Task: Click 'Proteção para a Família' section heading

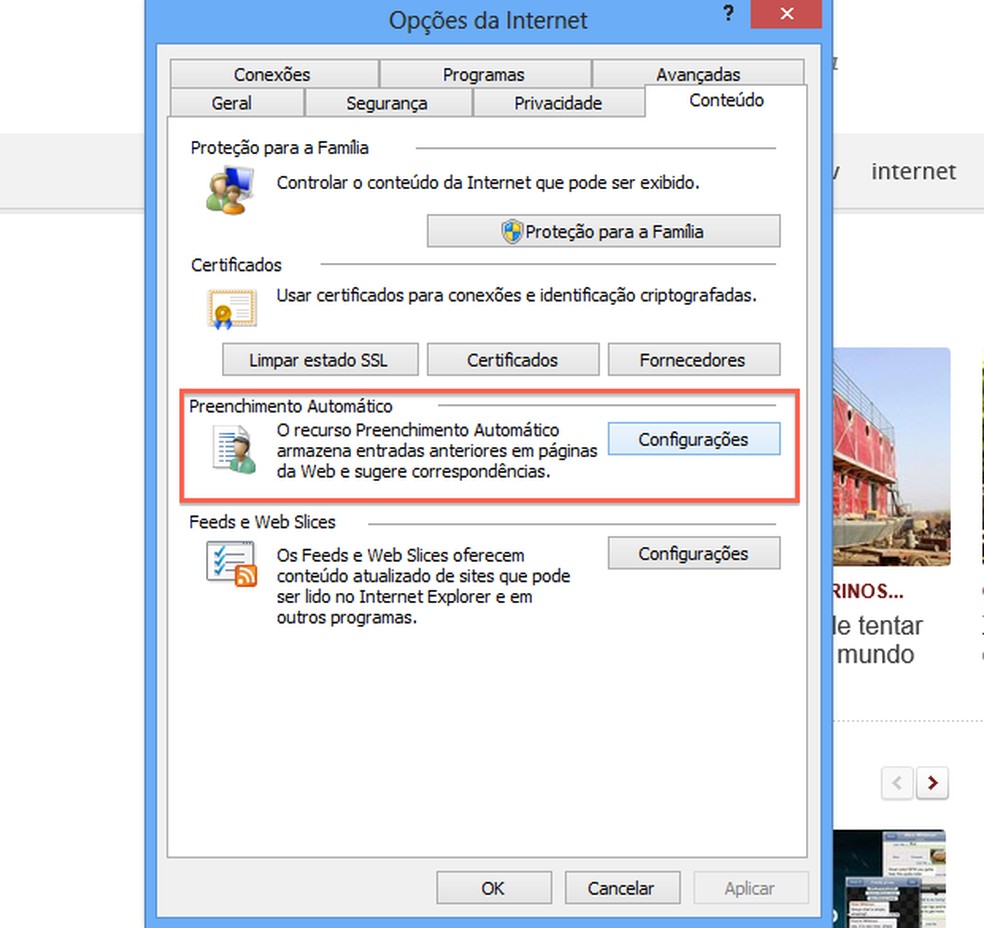Action: (279, 147)
